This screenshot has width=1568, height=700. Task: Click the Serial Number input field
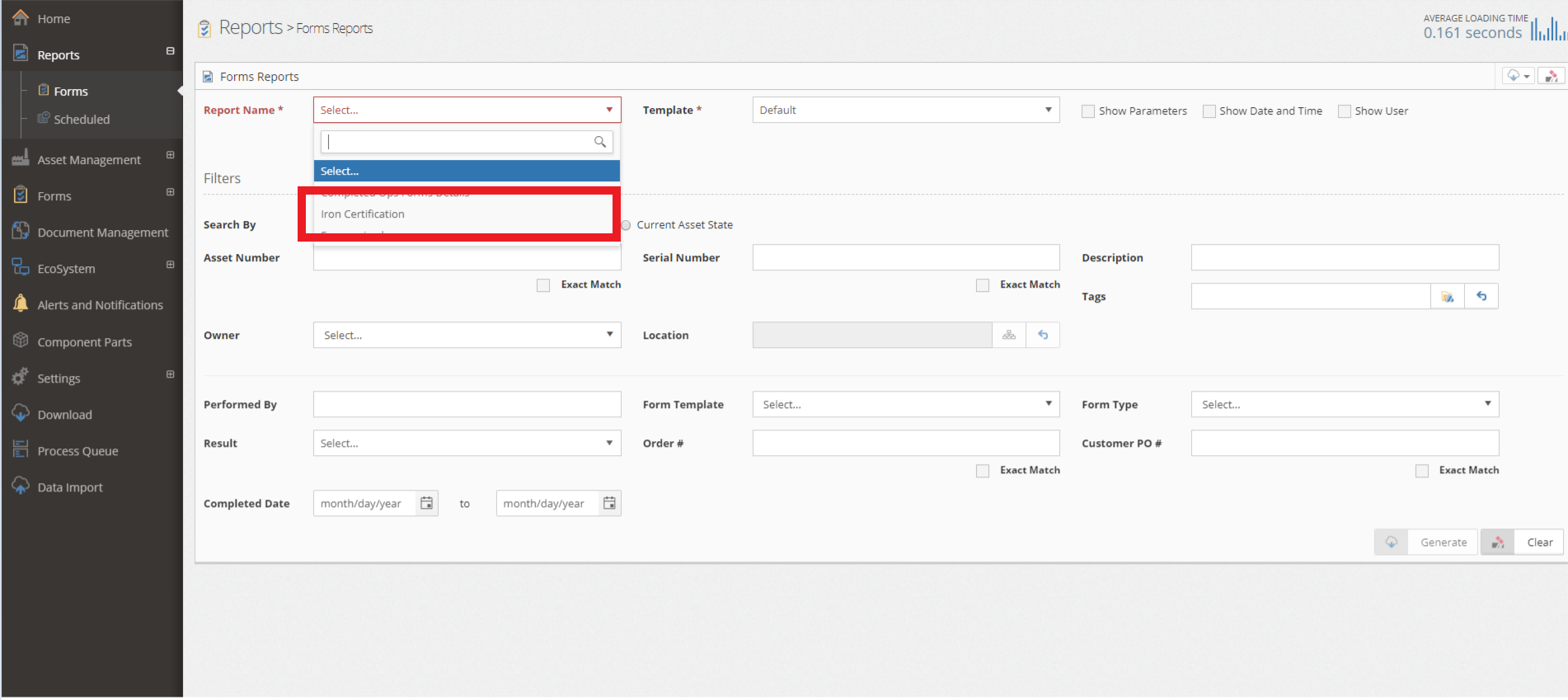(x=906, y=257)
